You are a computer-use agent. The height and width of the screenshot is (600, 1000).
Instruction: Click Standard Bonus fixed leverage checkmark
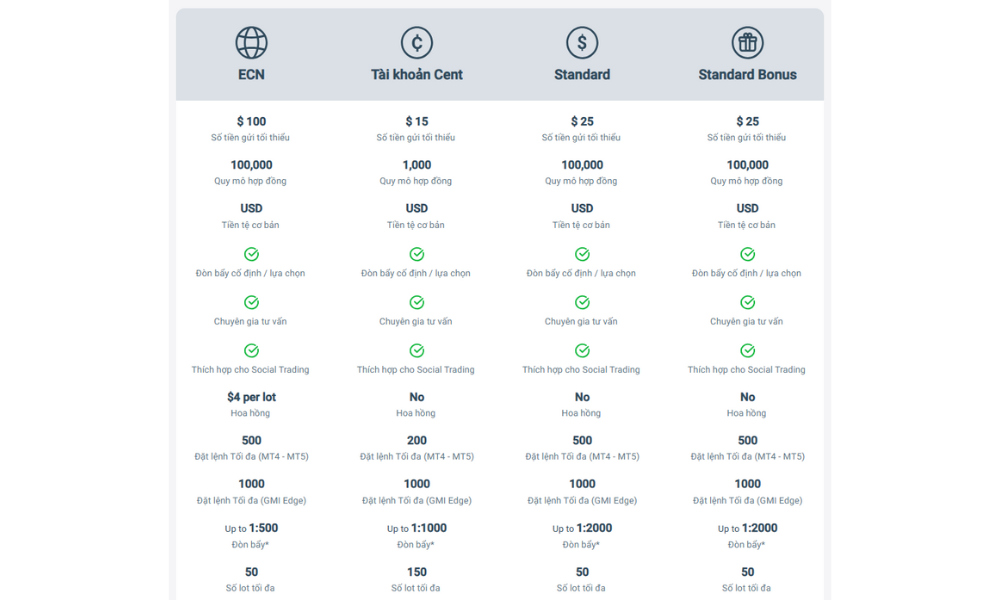pos(747,254)
